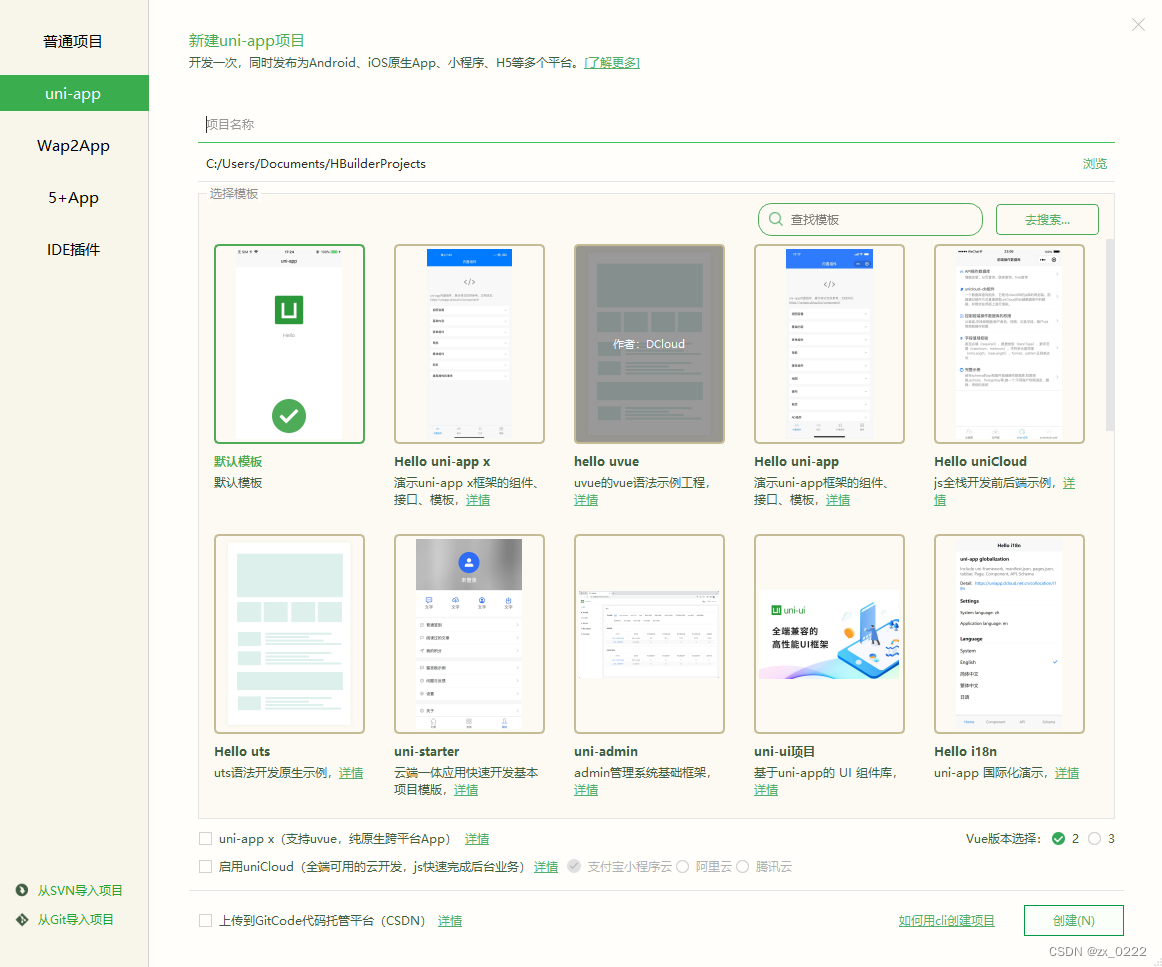This screenshot has width=1162, height=967.
Task: Click 浏览 to change project location
Action: click(1094, 162)
